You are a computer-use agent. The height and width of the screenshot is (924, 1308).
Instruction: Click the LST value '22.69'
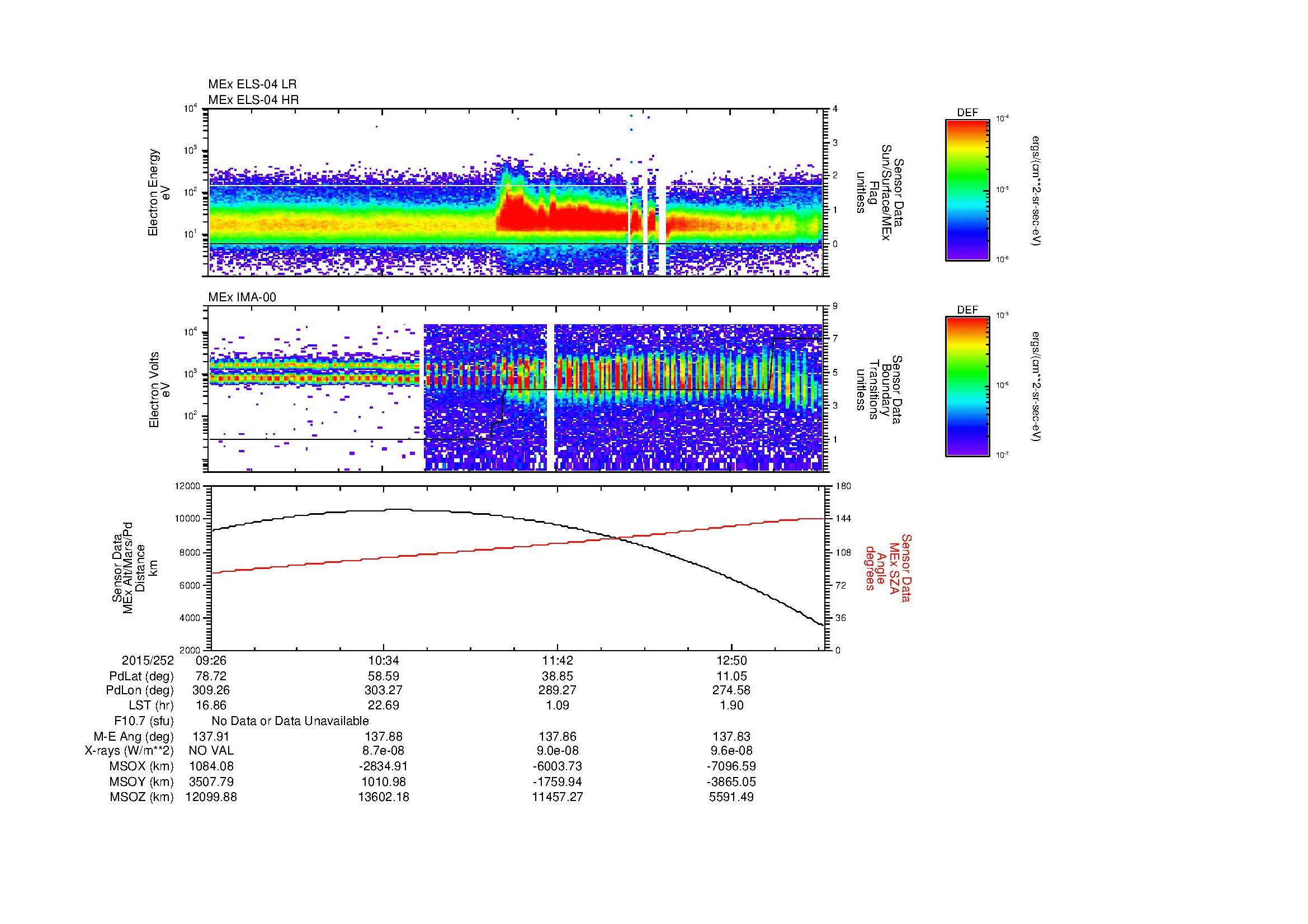click(x=384, y=705)
